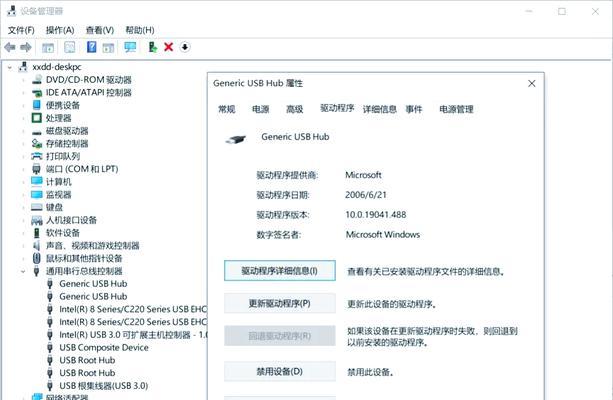Switch to the 电源管理 tab
Image resolution: width=613 pixels, height=400 pixels.
click(456, 109)
